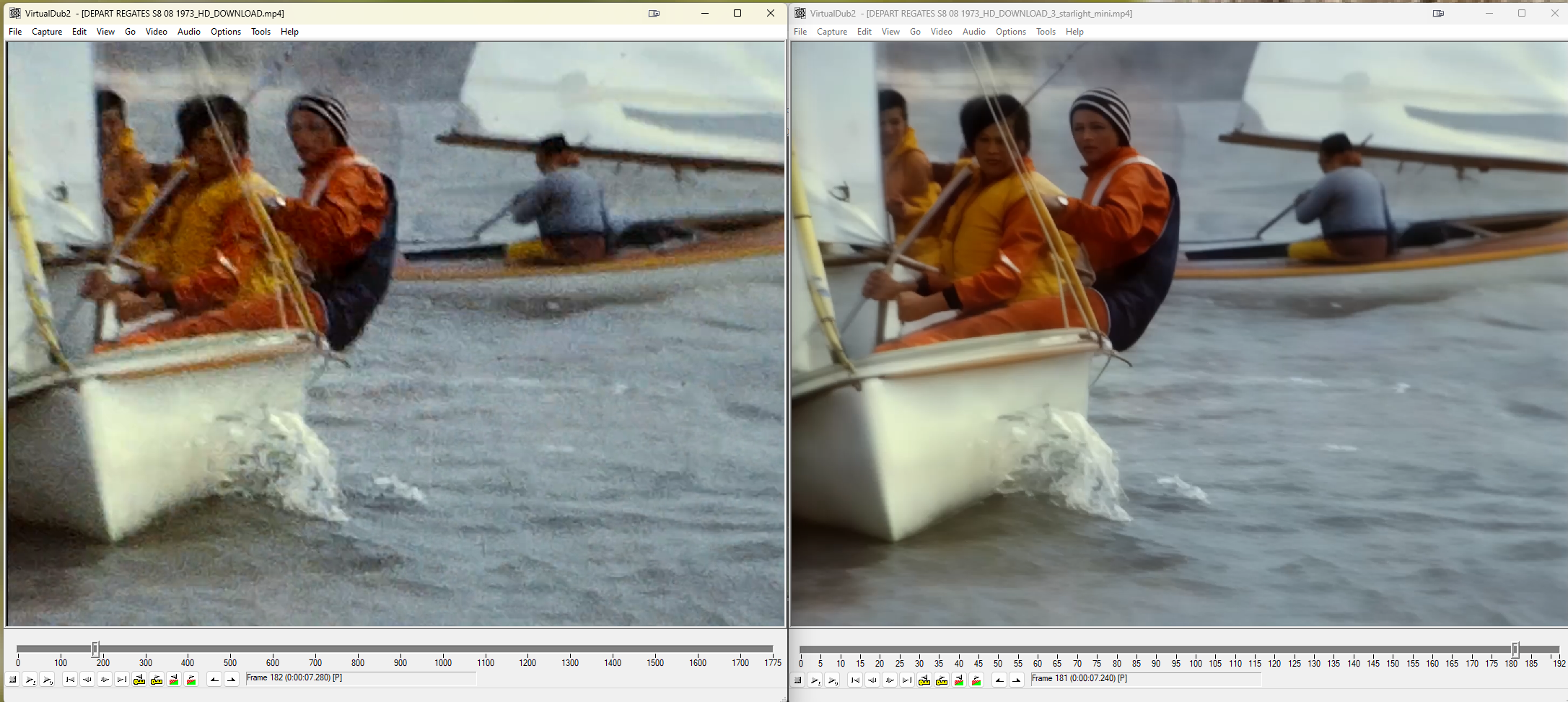Click the original video frame in left window
The height and width of the screenshot is (702, 1568).
pos(396,333)
